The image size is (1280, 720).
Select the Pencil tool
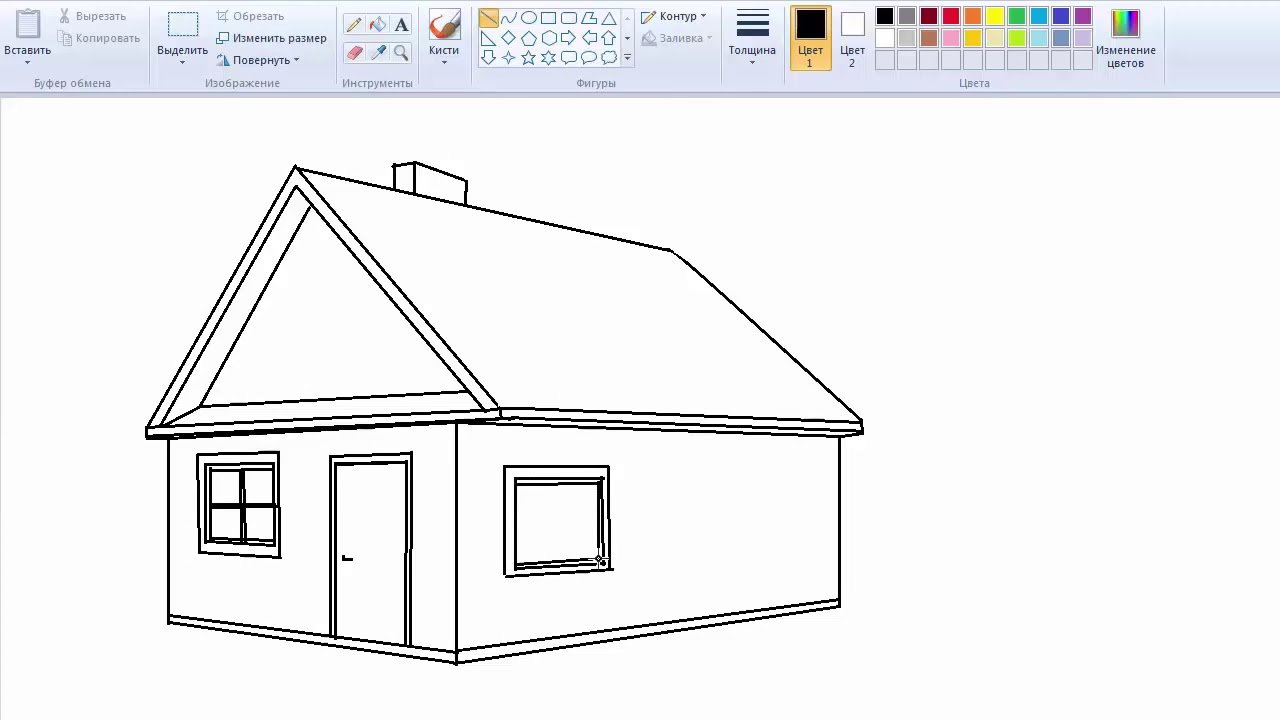click(x=354, y=25)
